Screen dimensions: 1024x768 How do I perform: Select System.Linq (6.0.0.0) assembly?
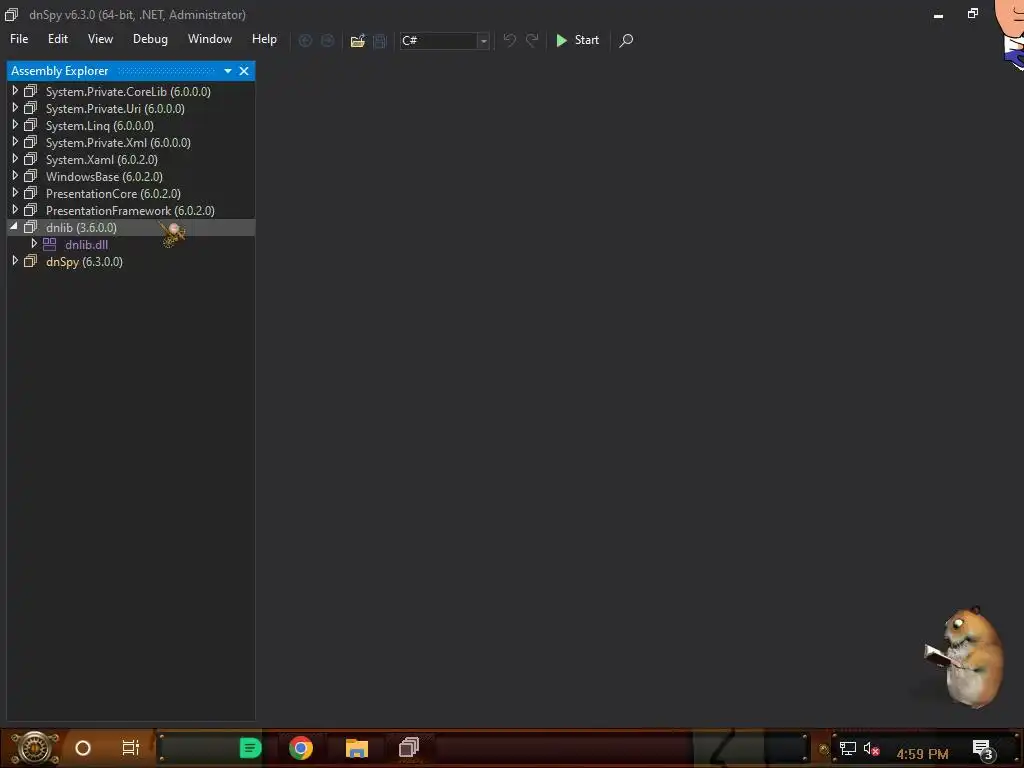99,125
